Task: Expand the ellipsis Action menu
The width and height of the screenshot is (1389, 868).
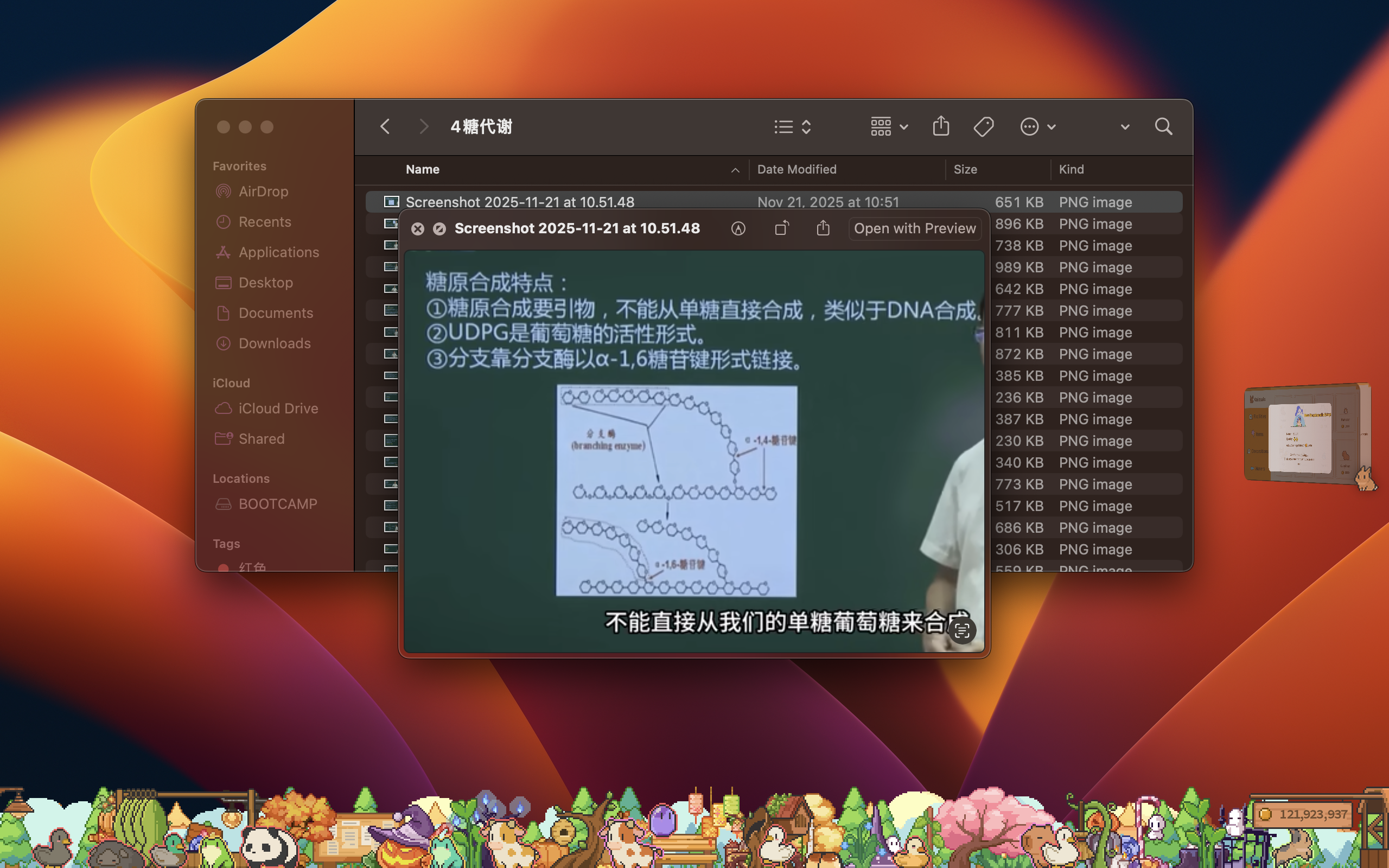Action: (x=1038, y=126)
